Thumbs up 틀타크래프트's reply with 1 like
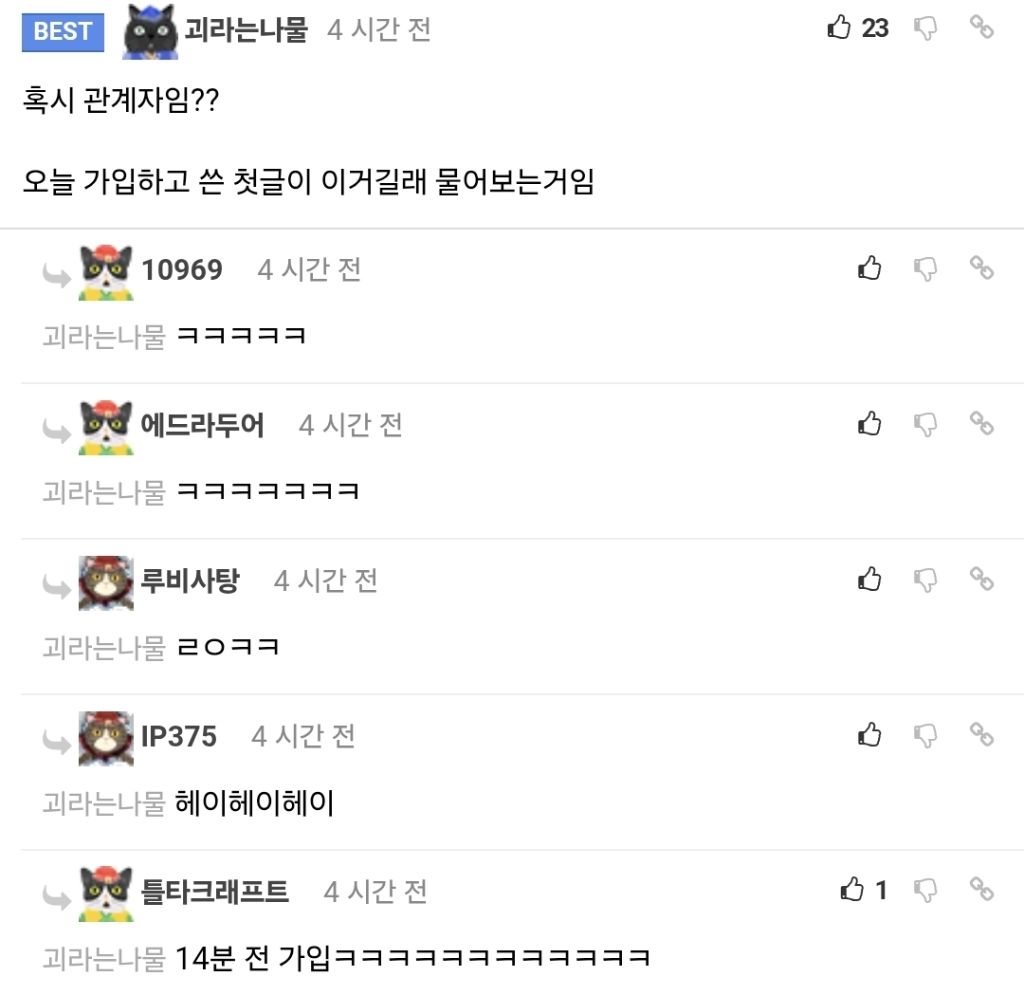Viewport: 1024px width, 995px height. (852, 889)
